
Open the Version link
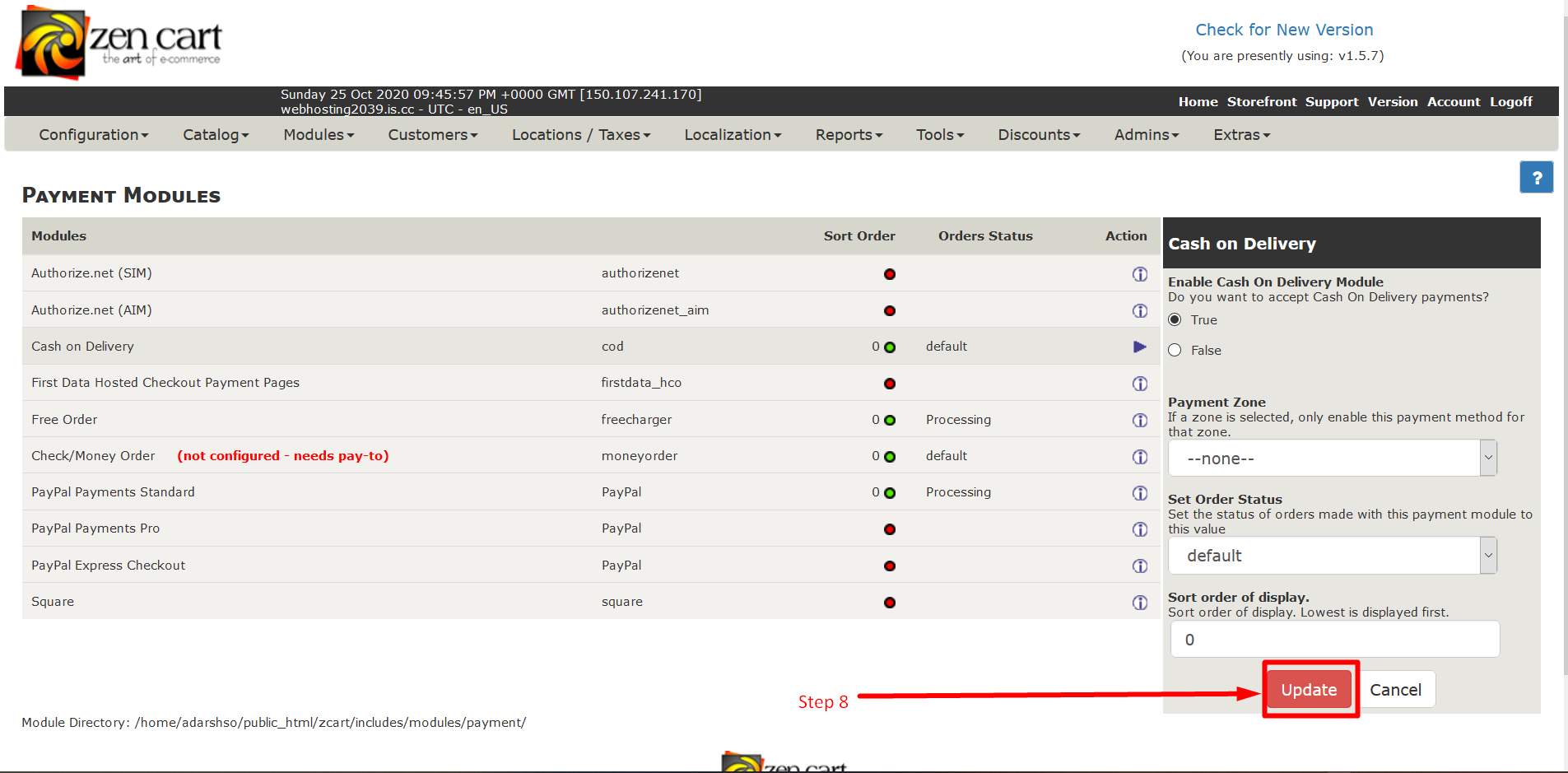click(1393, 101)
